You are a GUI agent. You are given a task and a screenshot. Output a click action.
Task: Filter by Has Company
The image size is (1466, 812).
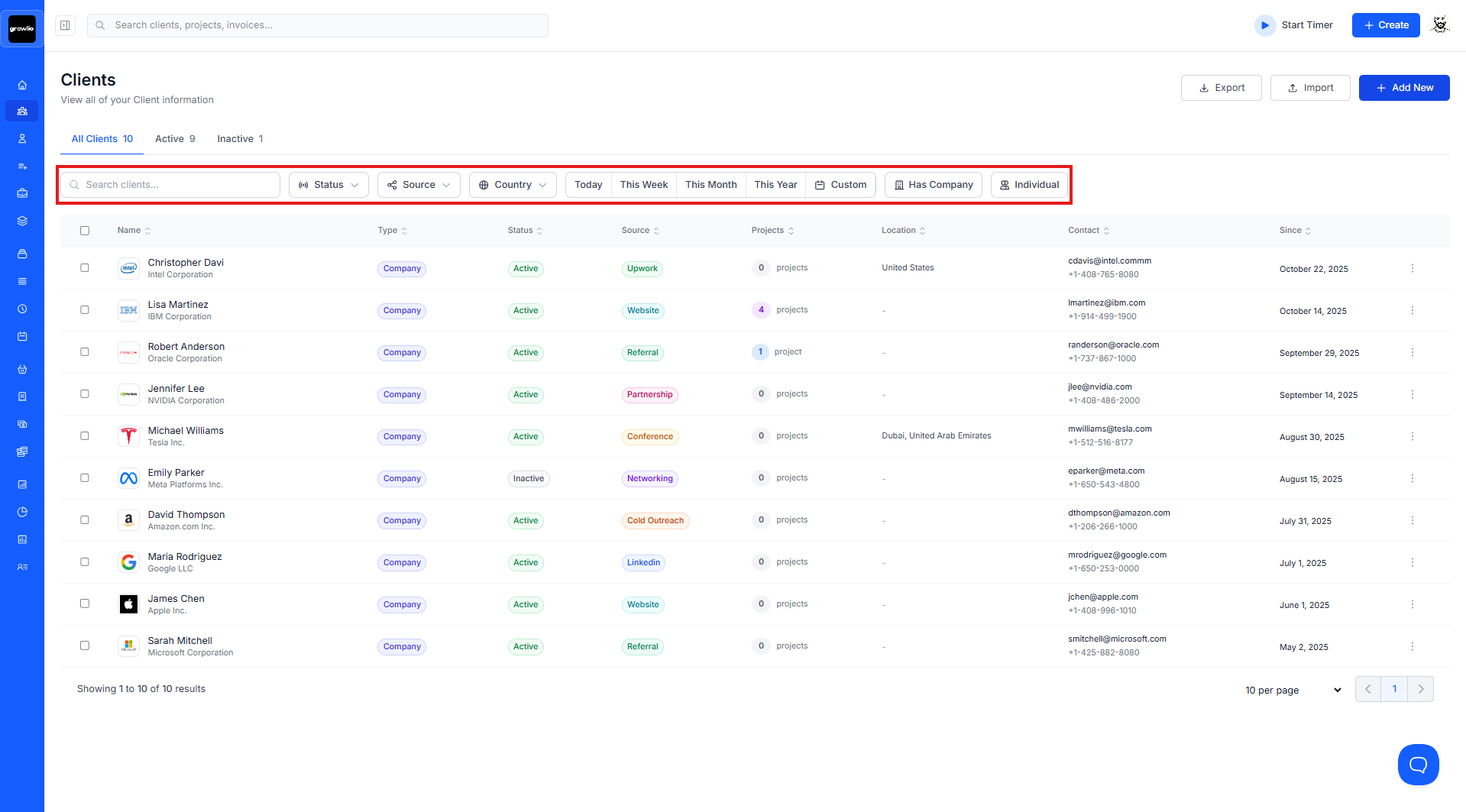[x=933, y=185]
